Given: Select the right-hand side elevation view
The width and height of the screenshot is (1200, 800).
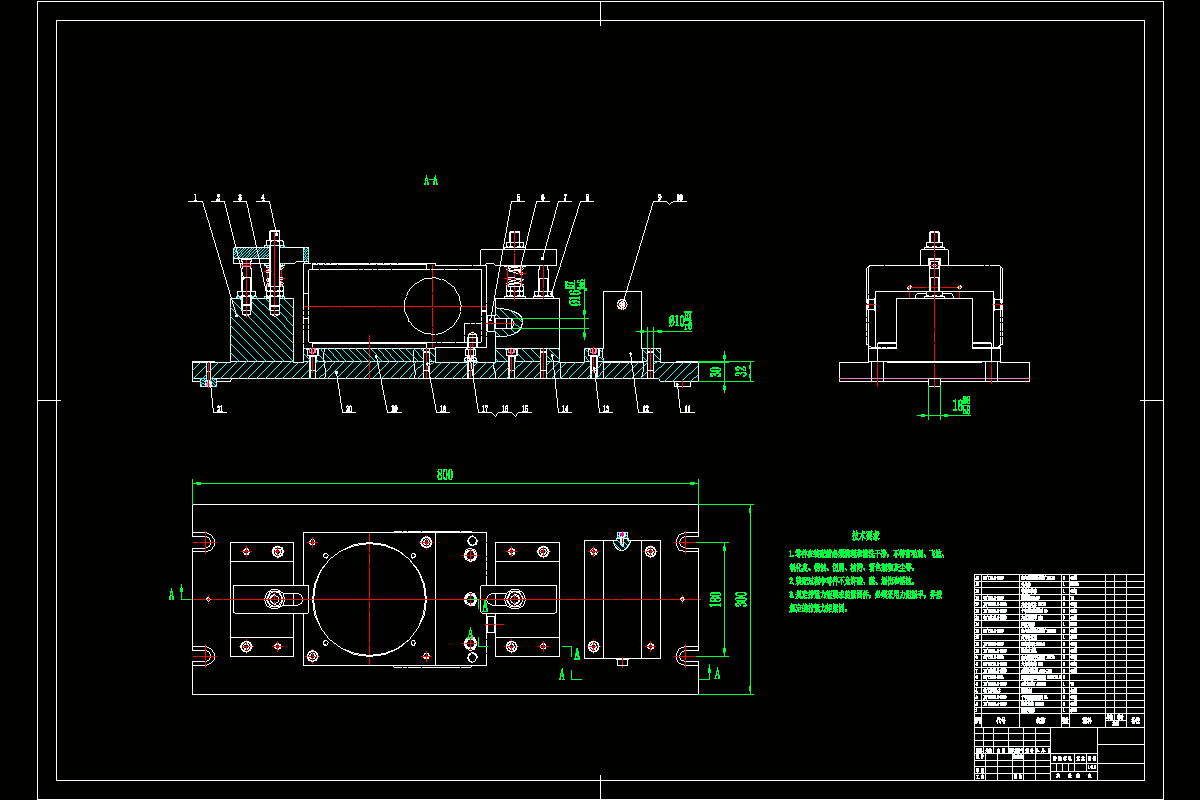Looking at the screenshot, I should coord(935,307).
